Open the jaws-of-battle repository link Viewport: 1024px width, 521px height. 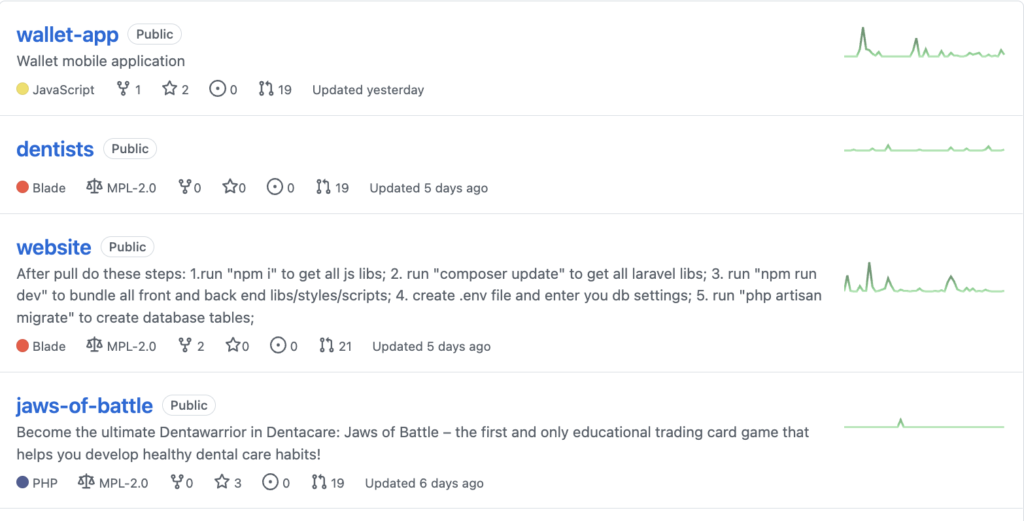coord(84,405)
